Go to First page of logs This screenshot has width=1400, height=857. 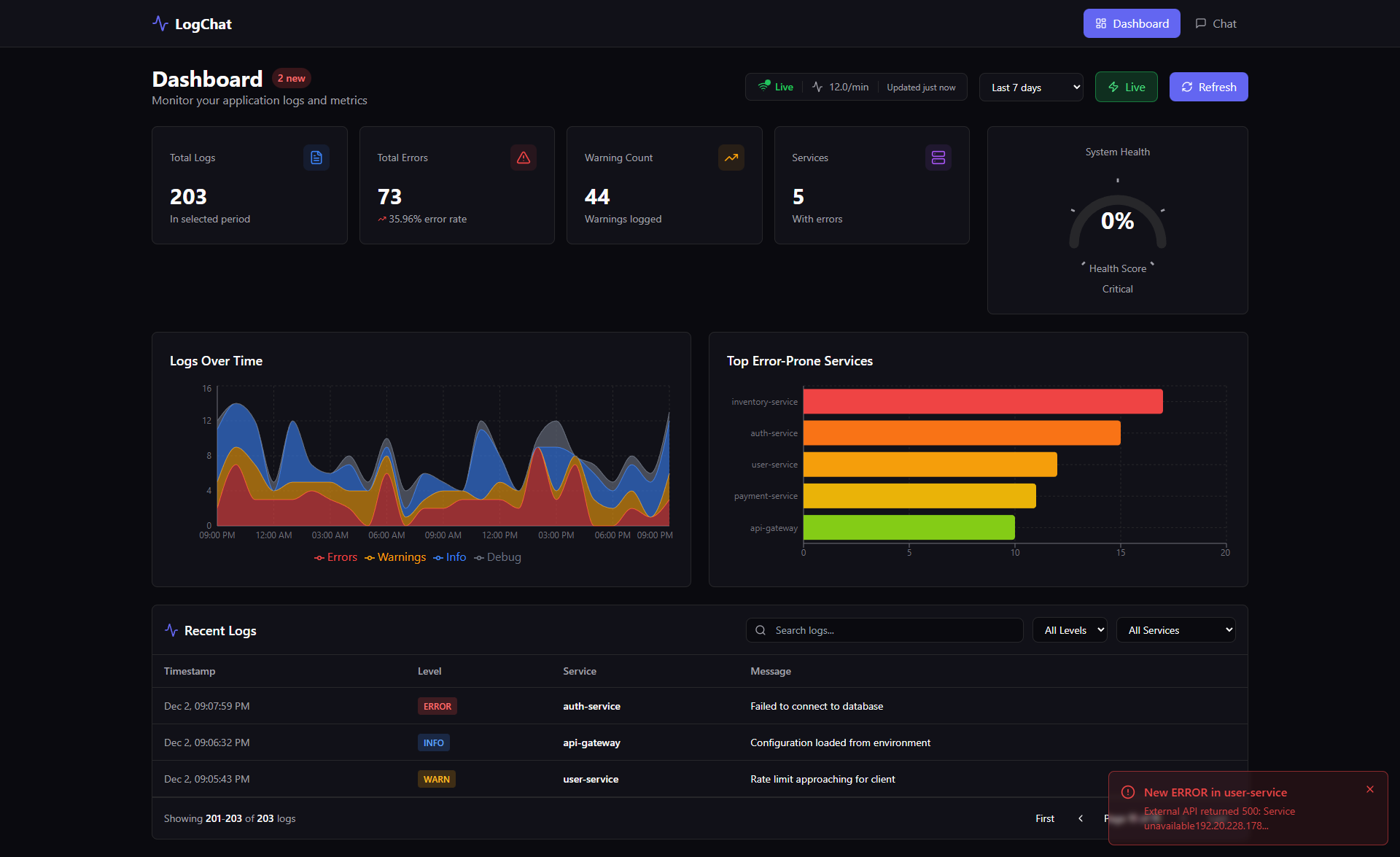click(x=1045, y=818)
